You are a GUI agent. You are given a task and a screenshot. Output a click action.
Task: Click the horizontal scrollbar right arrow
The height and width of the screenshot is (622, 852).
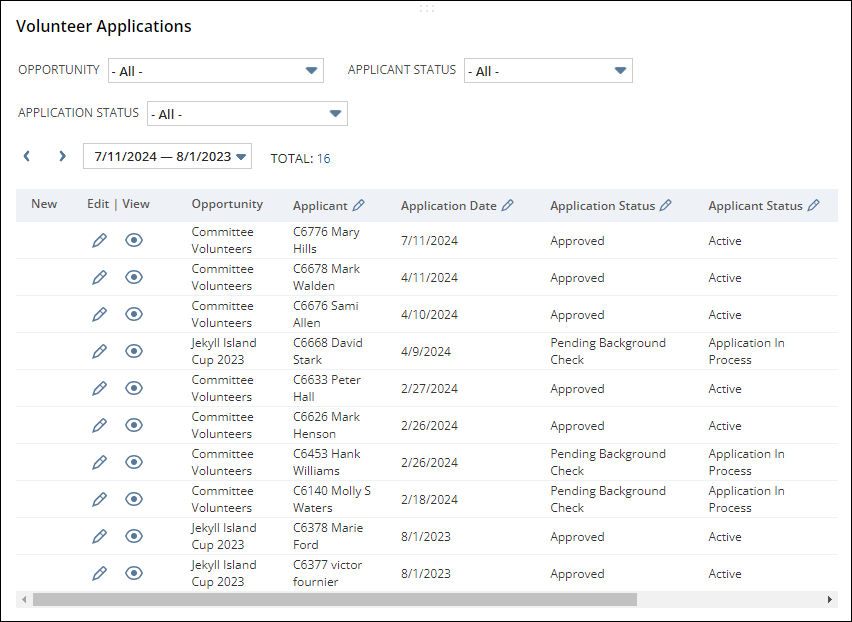pyautogui.click(x=829, y=599)
